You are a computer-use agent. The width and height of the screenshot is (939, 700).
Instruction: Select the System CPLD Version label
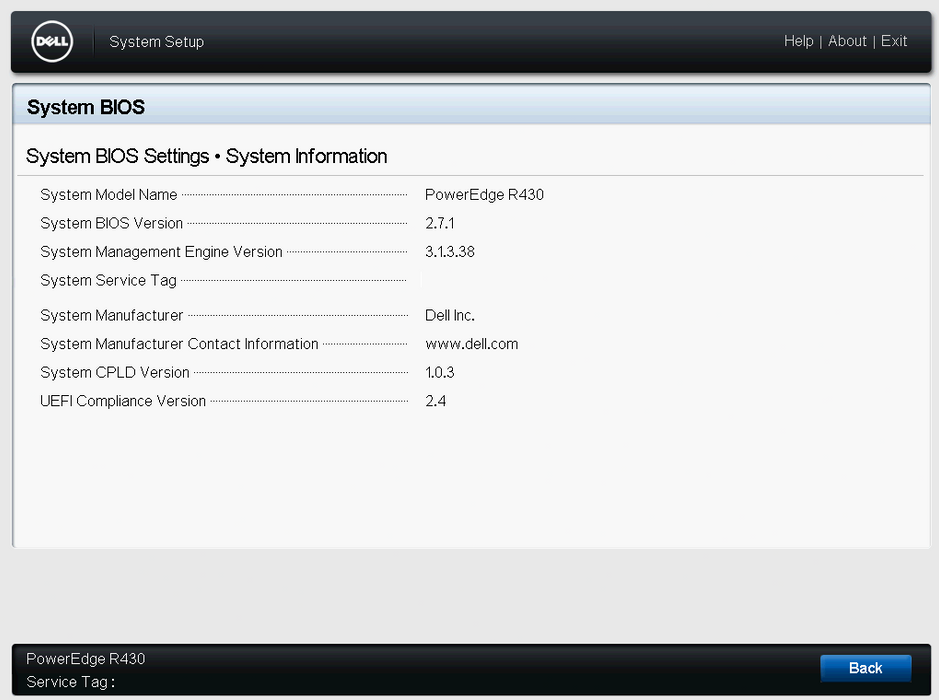pyautogui.click(x=114, y=372)
